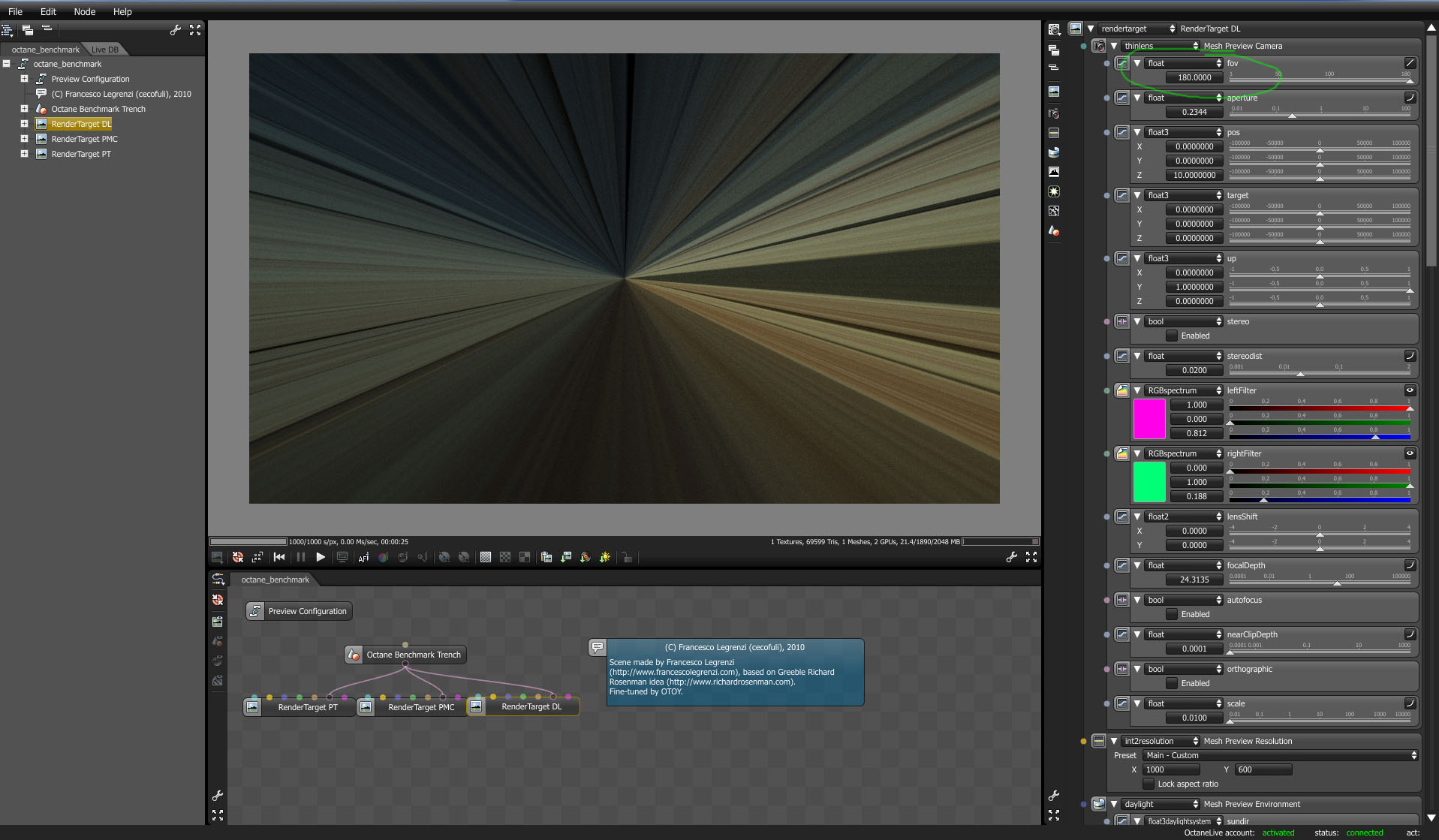The width and height of the screenshot is (1439, 840).
Task: Enable the stereo checkbox
Action: point(1172,336)
